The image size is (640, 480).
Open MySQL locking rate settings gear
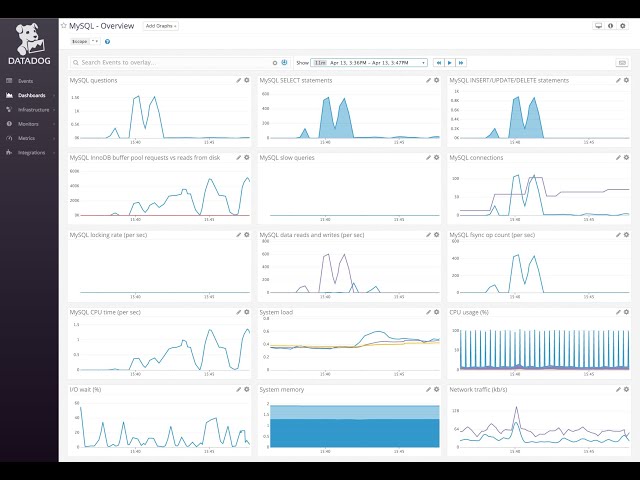point(247,235)
